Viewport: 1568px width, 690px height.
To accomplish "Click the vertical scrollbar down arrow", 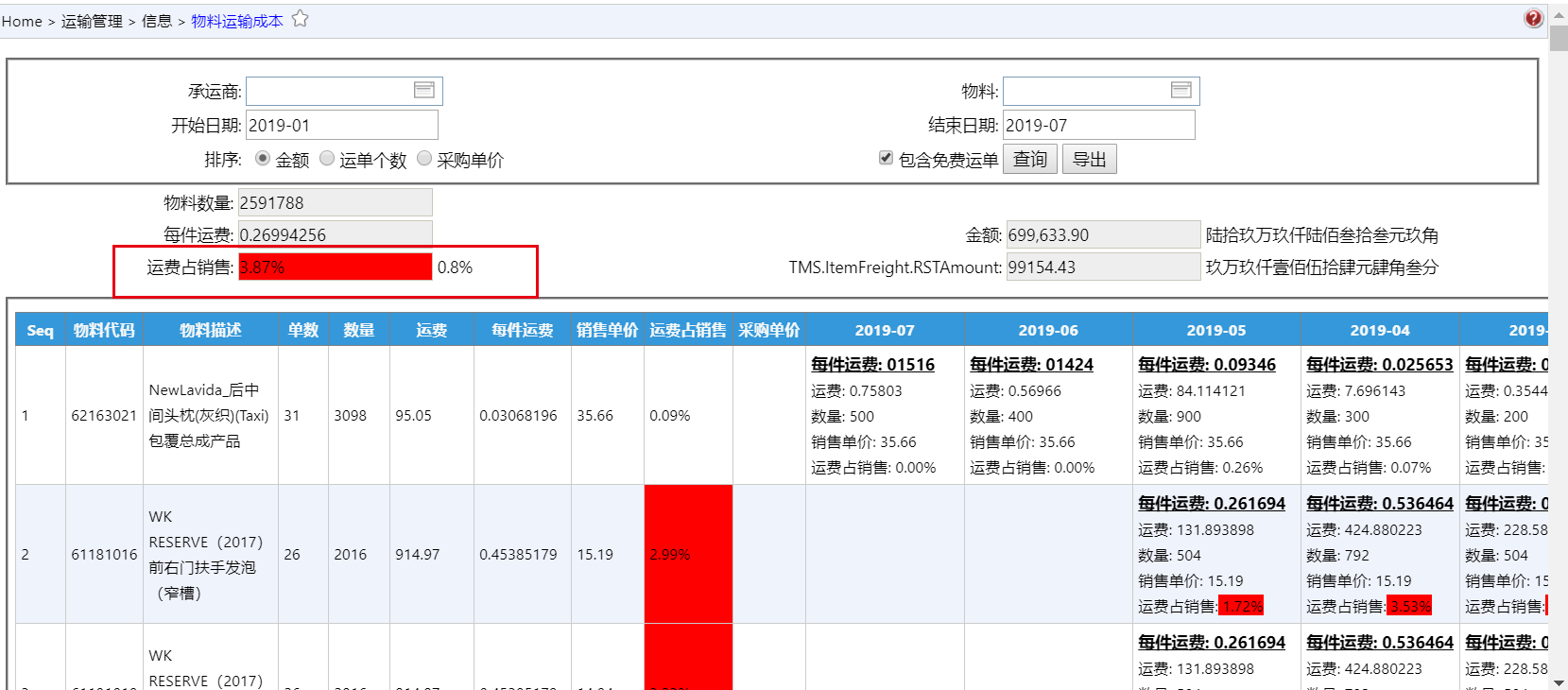I will pos(1559,681).
